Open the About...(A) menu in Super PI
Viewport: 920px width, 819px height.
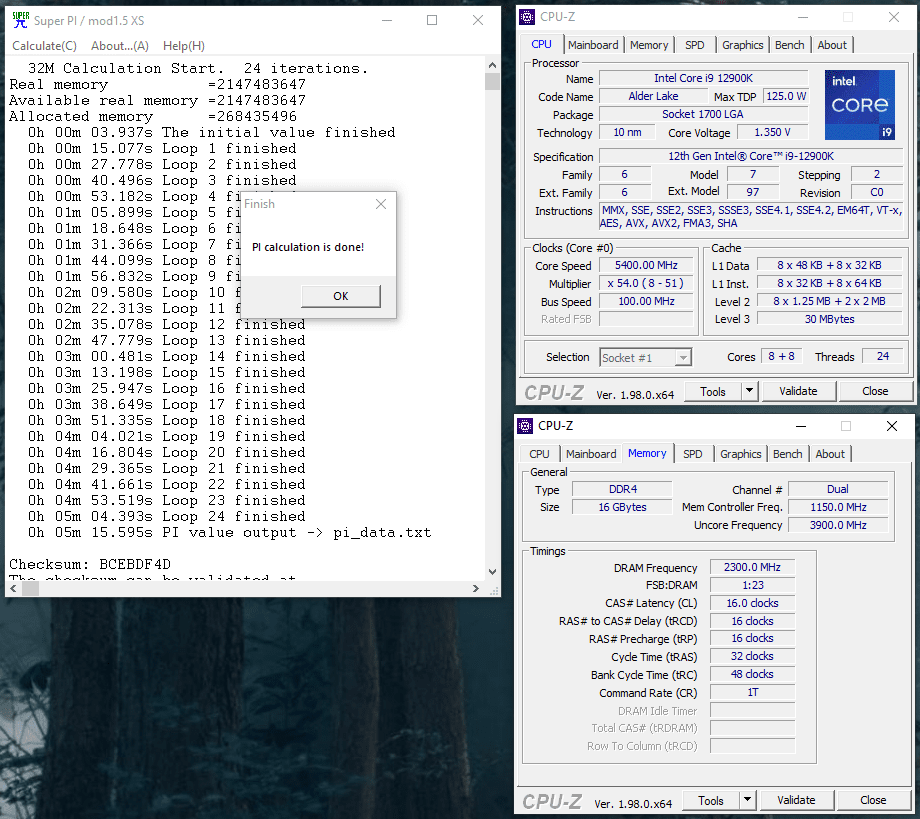pyautogui.click(x=120, y=46)
